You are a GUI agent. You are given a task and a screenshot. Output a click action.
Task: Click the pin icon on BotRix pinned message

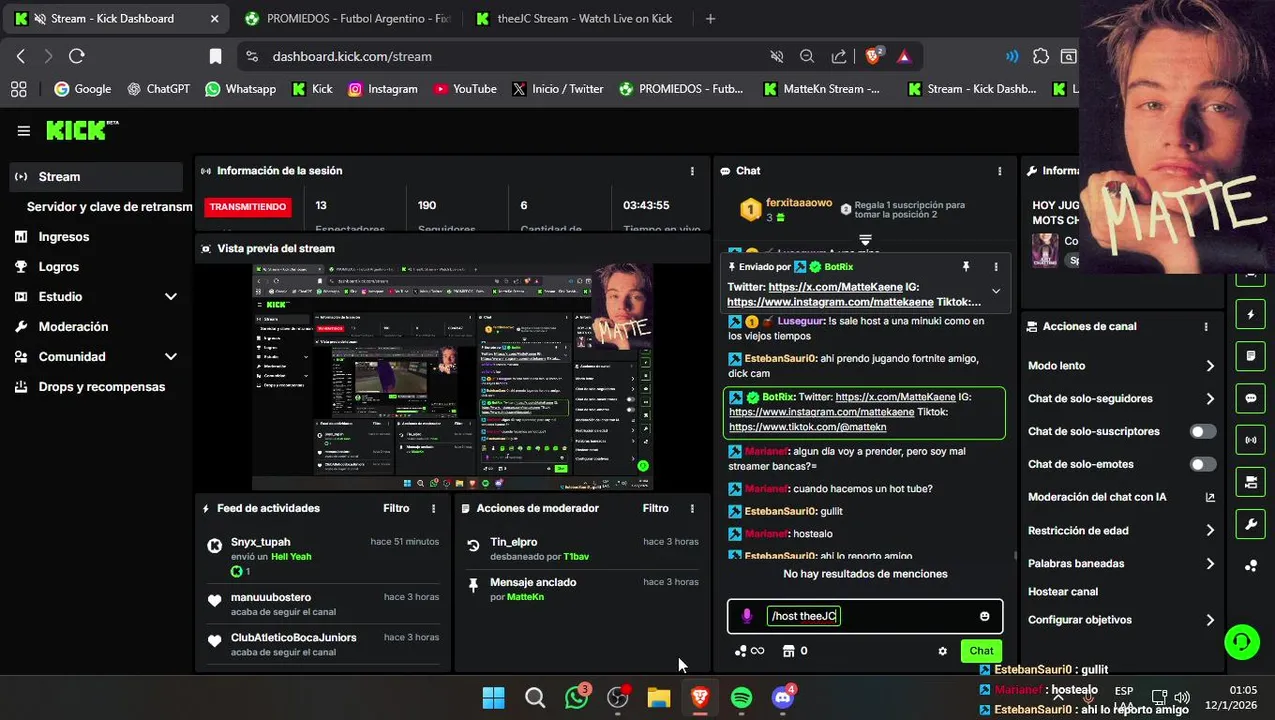pos(966,267)
